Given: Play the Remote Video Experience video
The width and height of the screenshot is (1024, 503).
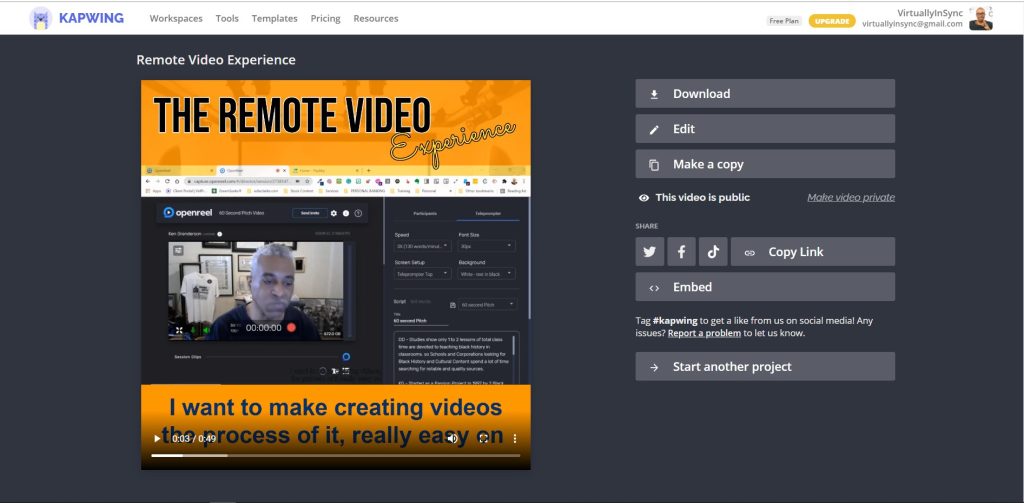Looking at the screenshot, I should (156, 438).
